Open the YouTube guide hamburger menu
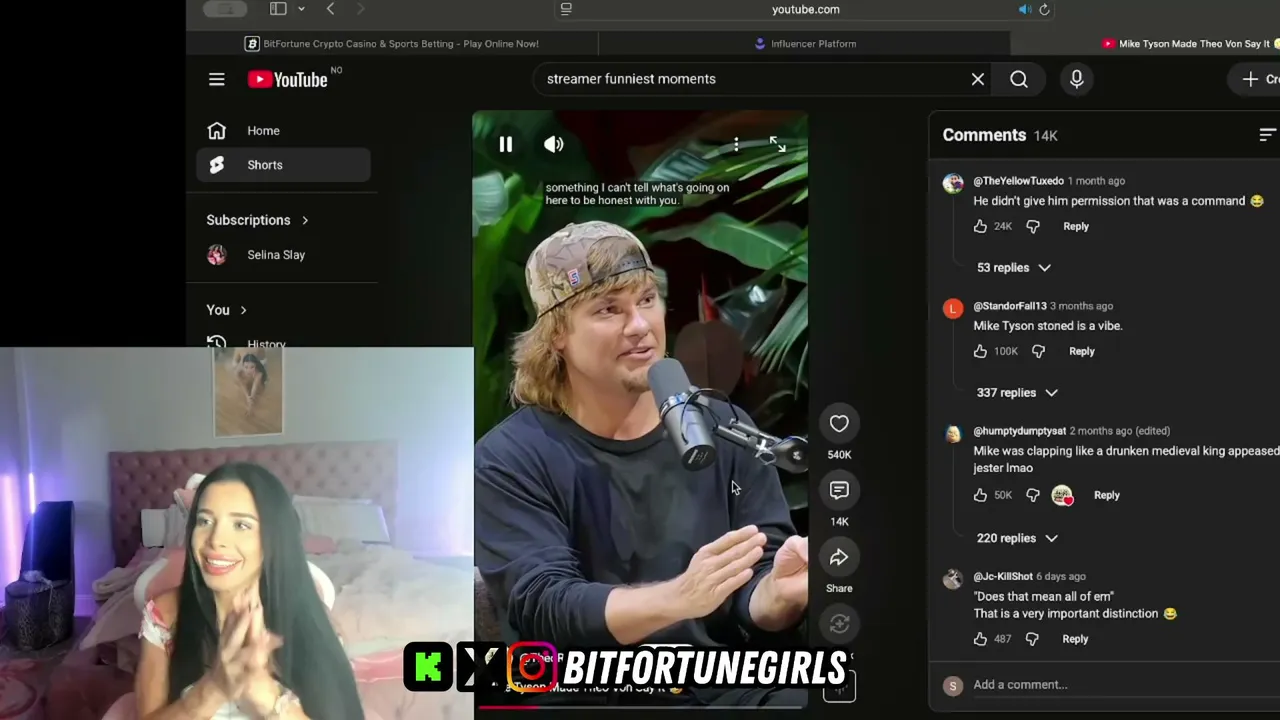This screenshot has height=720, width=1280. 217,79
